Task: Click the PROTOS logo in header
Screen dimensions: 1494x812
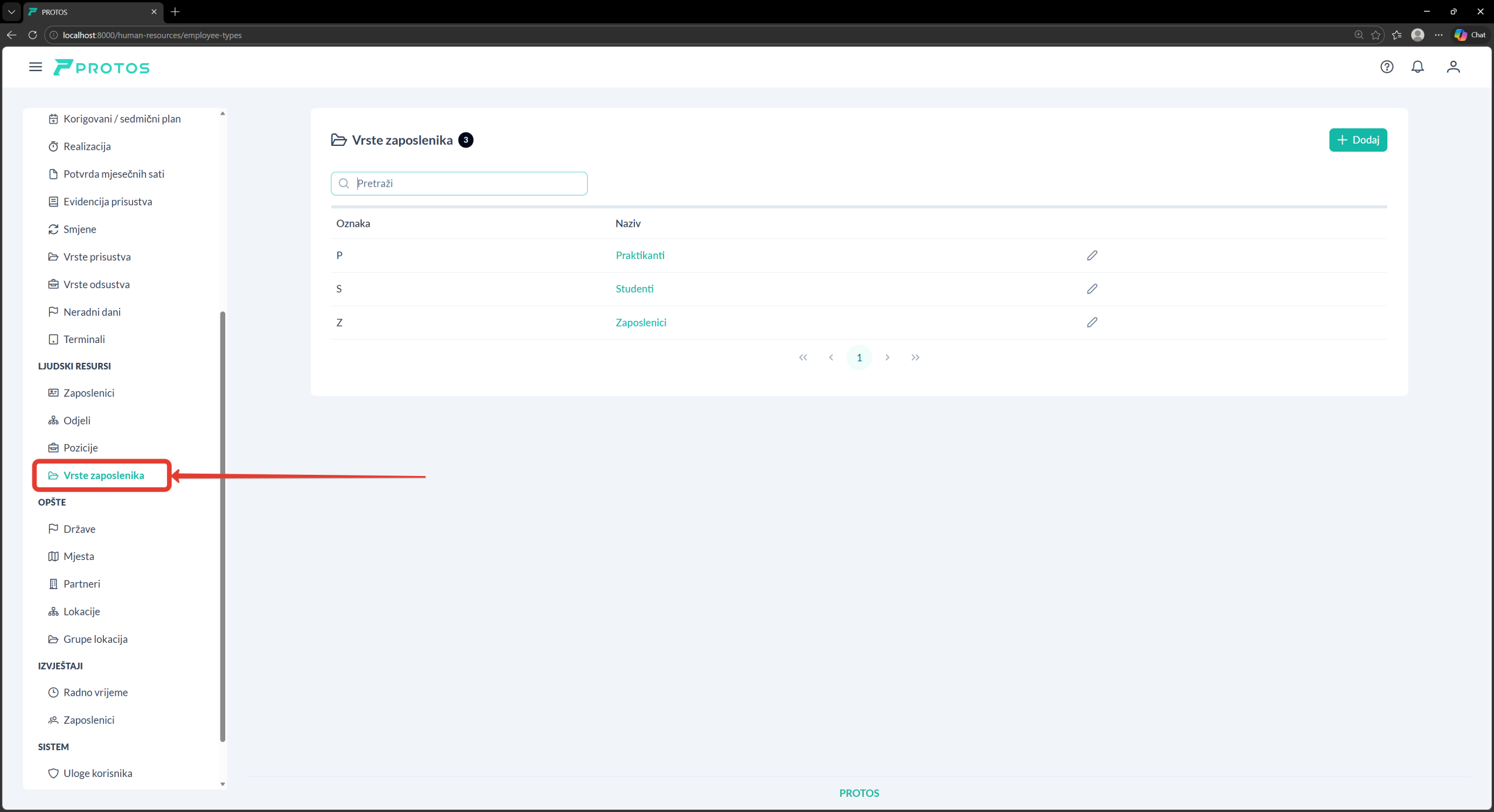Action: click(102, 68)
